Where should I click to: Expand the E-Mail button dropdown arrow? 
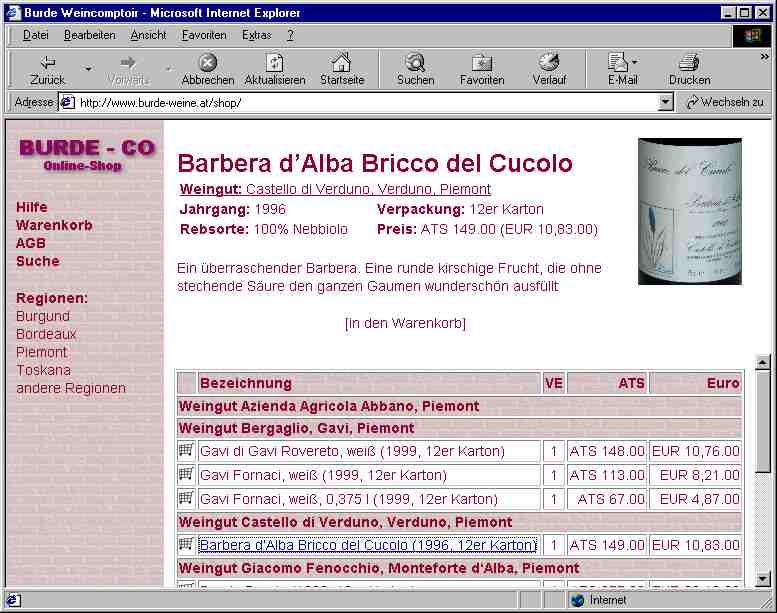coord(635,63)
